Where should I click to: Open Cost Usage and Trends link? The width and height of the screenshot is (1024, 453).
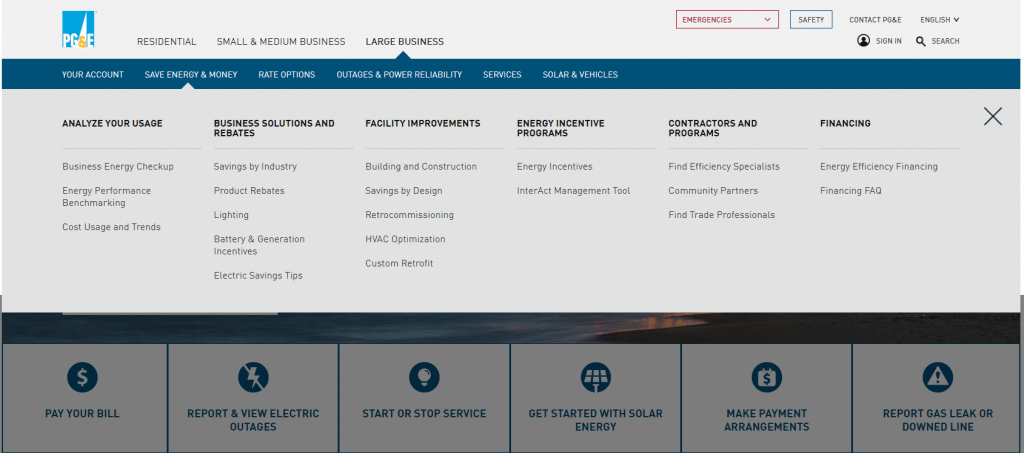pos(111,227)
